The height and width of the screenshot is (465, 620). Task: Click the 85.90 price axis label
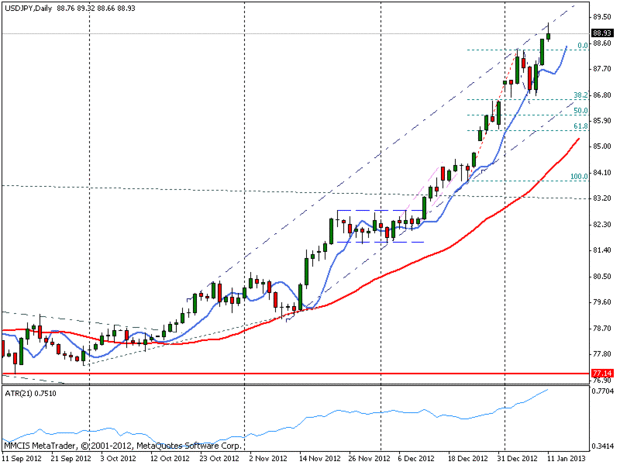(602, 121)
